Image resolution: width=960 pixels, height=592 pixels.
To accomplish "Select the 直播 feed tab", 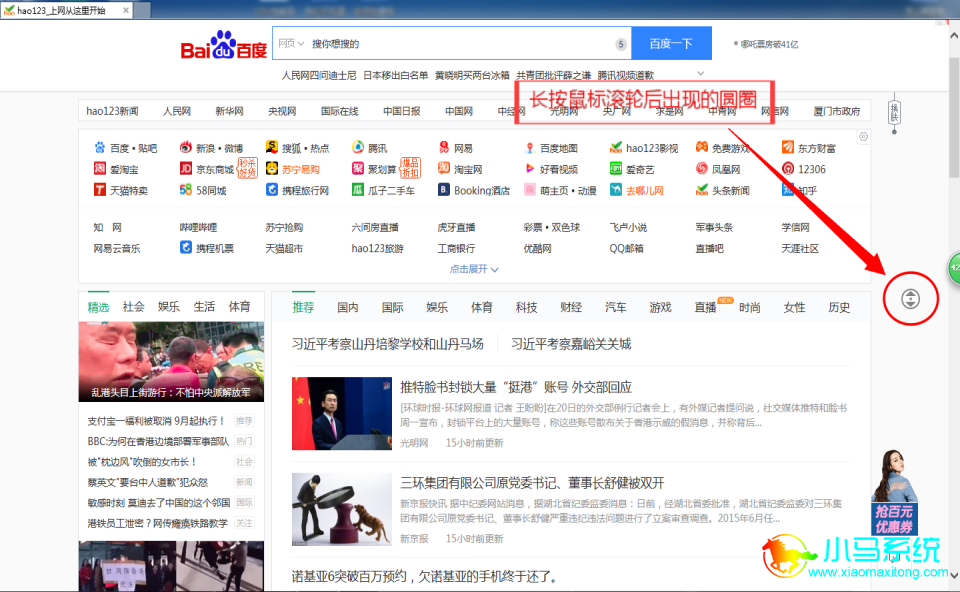I will (x=705, y=307).
